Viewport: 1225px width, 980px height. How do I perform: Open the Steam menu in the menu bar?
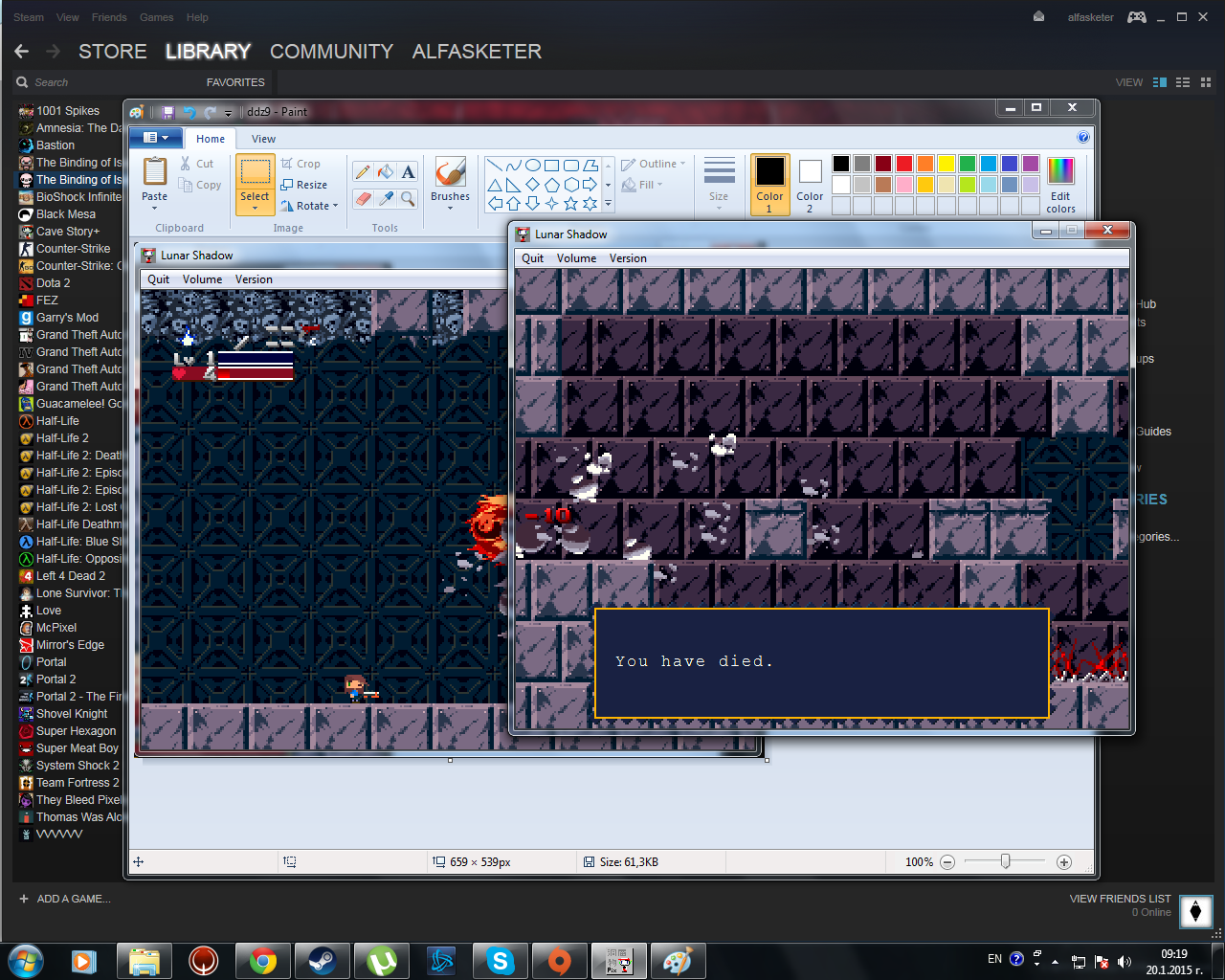click(x=29, y=17)
